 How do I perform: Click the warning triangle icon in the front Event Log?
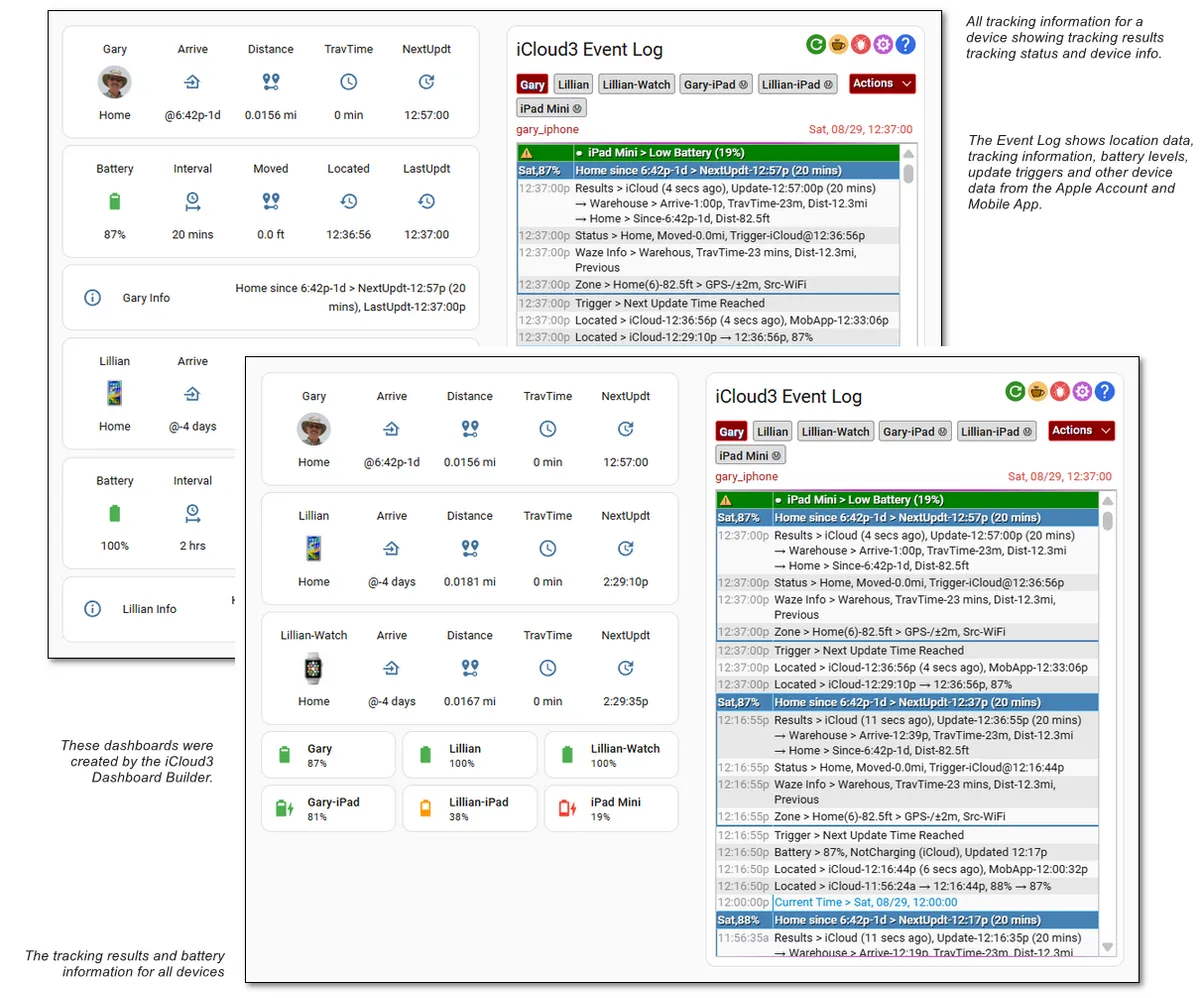726,500
